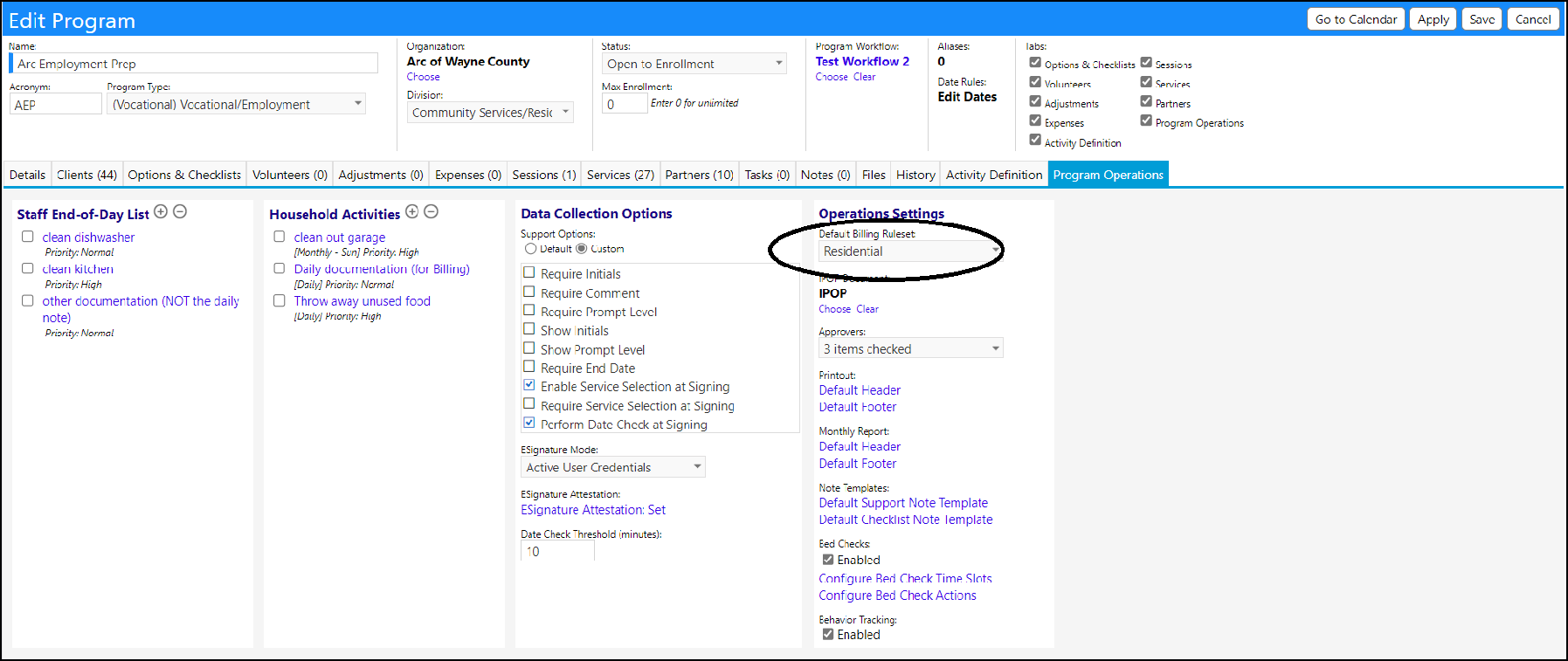Toggle the Volunteers tab checkbox
Screen dimensions: 1568x661
pos(1035,81)
